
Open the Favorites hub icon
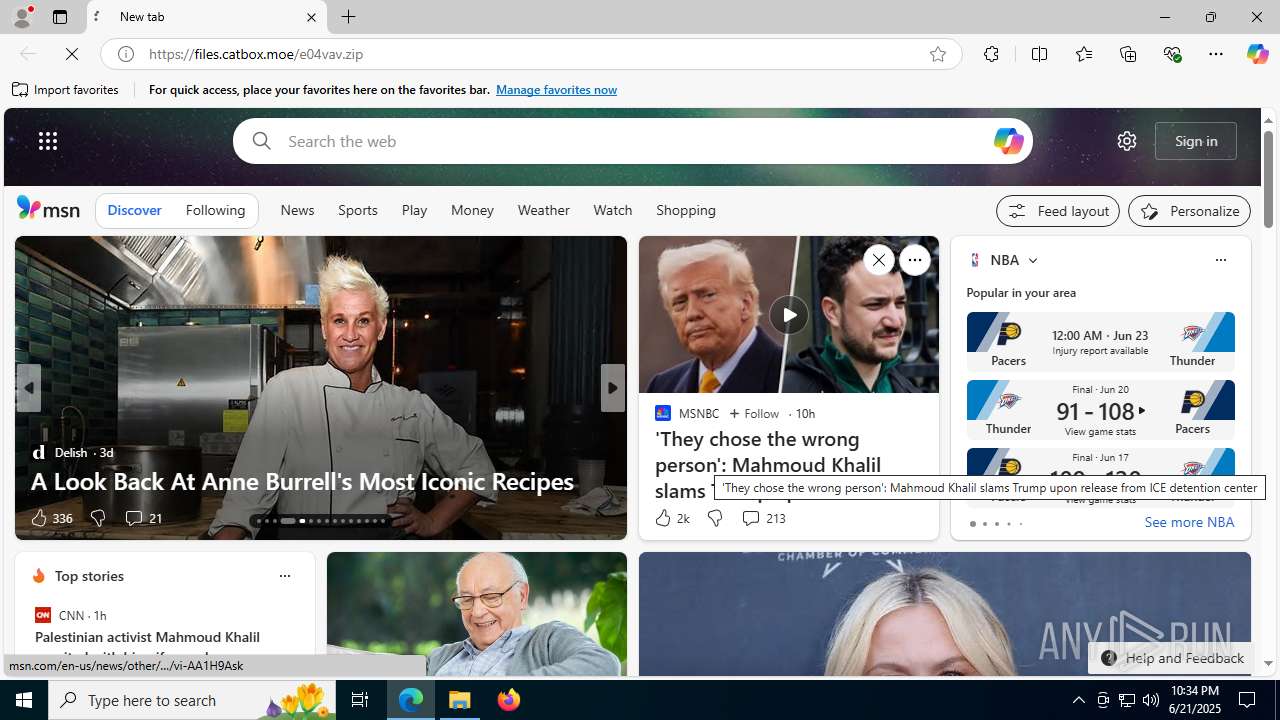(x=1083, y=54)
